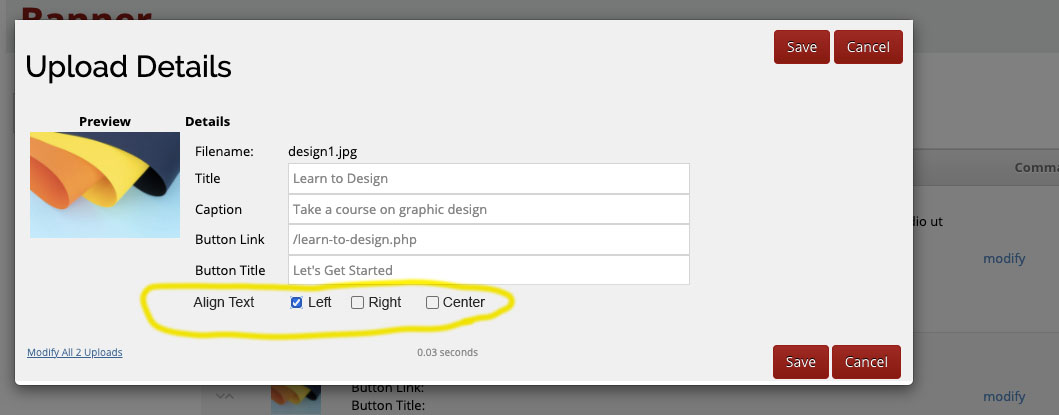Click the top Cancel button

[868, 47]
